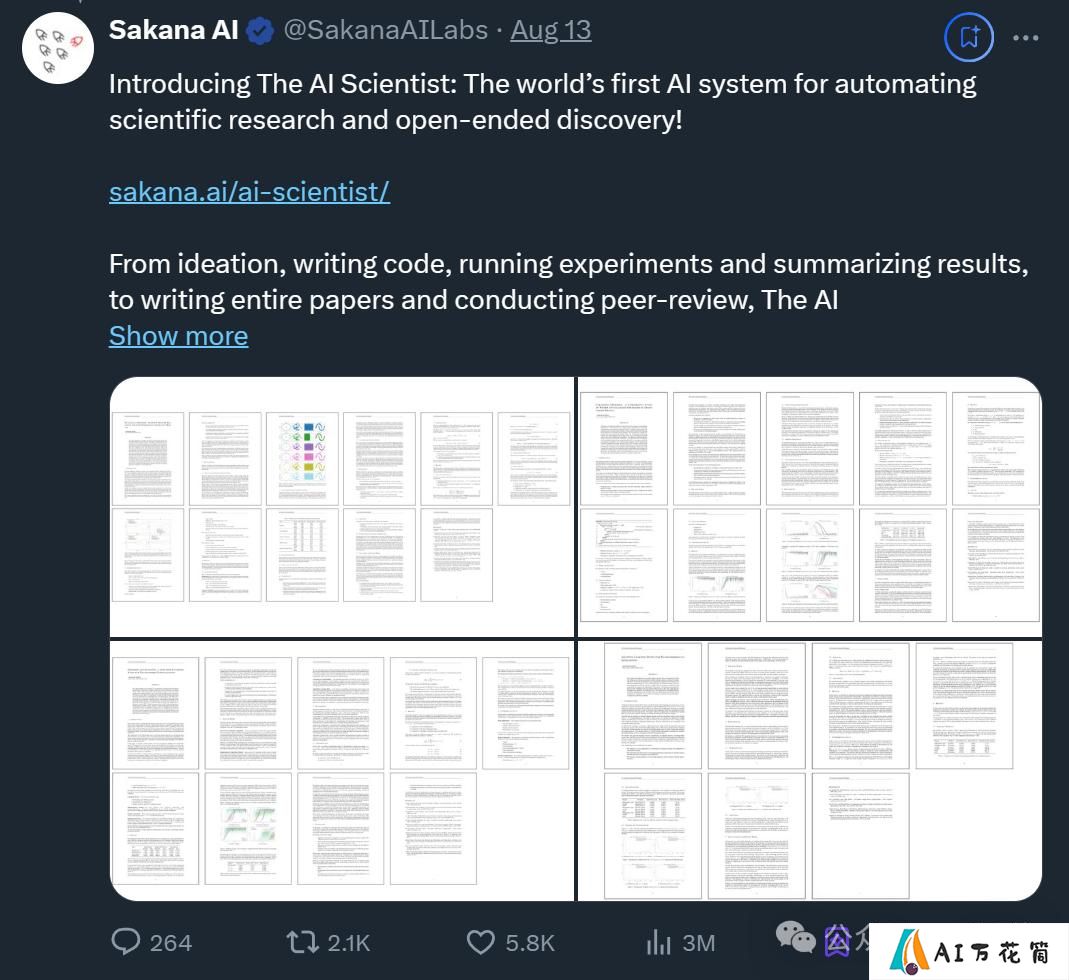1069x980 pixels.
Task: Click the bookmark-plus icon button
Action: click(969, 37)
